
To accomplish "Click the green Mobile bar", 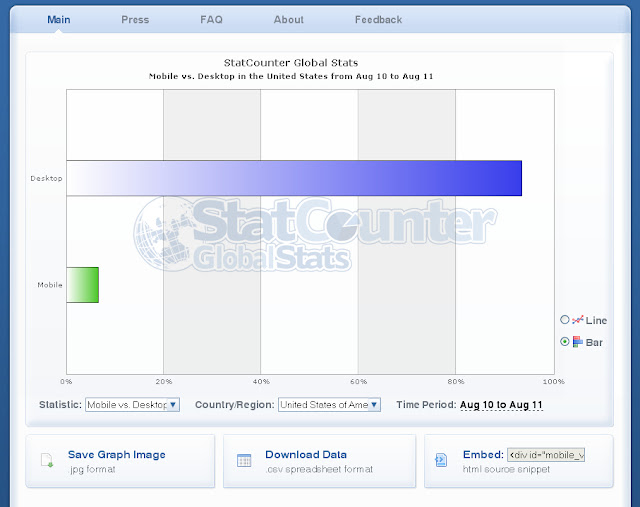I will point(82,285).
